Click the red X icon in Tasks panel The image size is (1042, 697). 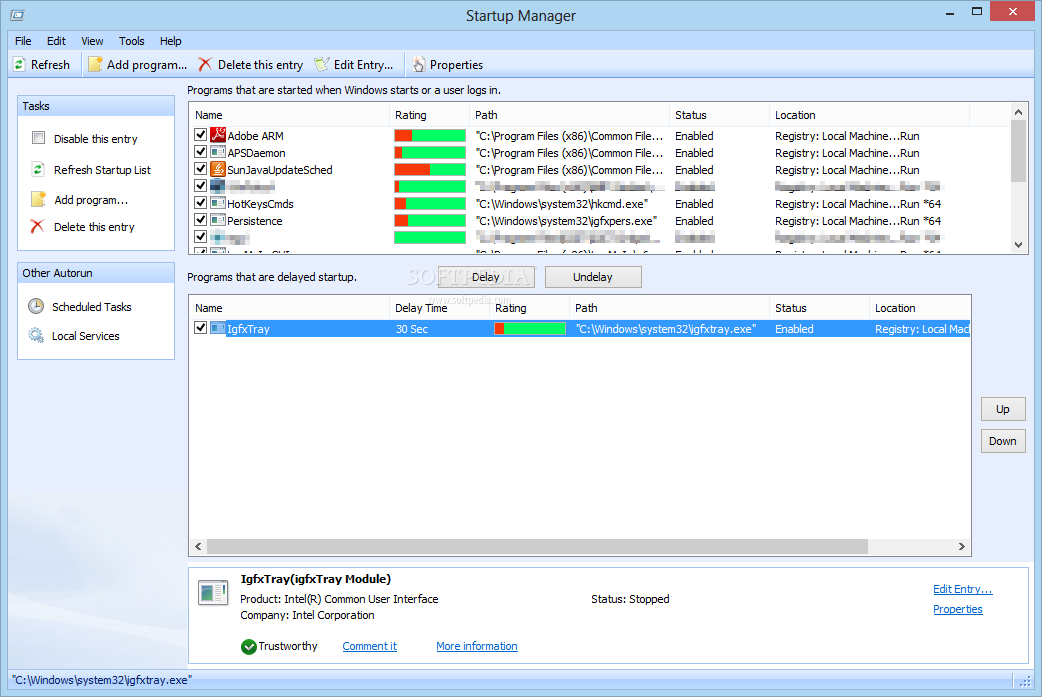click(38, 227)
